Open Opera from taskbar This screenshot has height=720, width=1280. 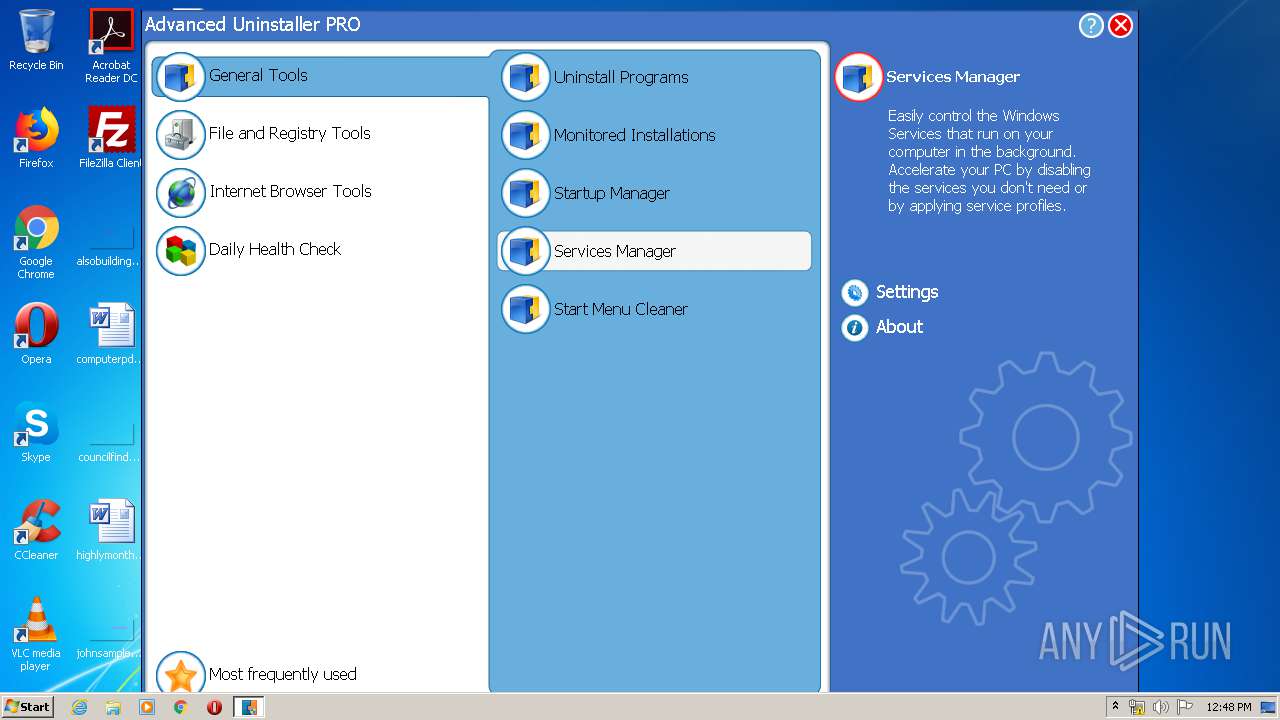(214, 707)
